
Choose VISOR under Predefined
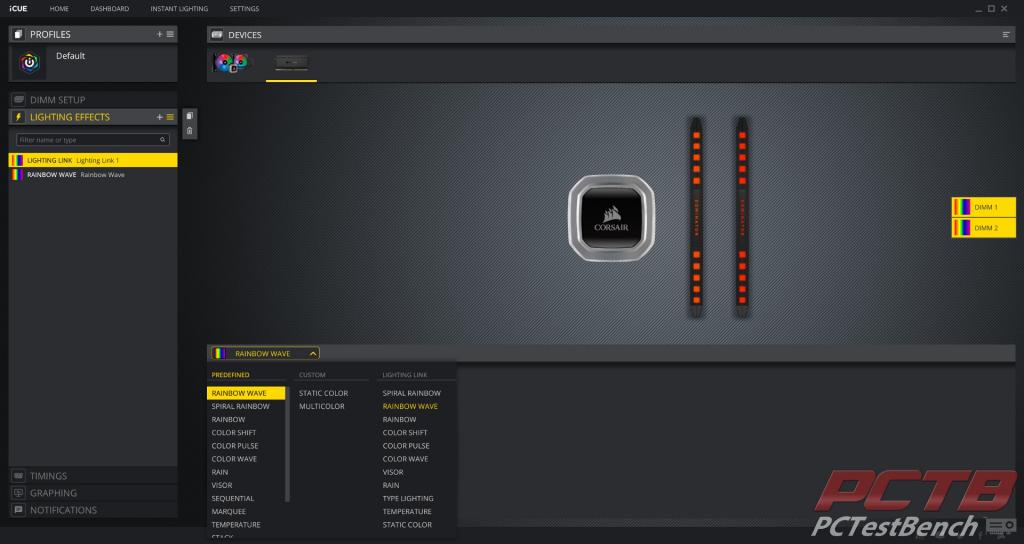[x=222, y=485]
